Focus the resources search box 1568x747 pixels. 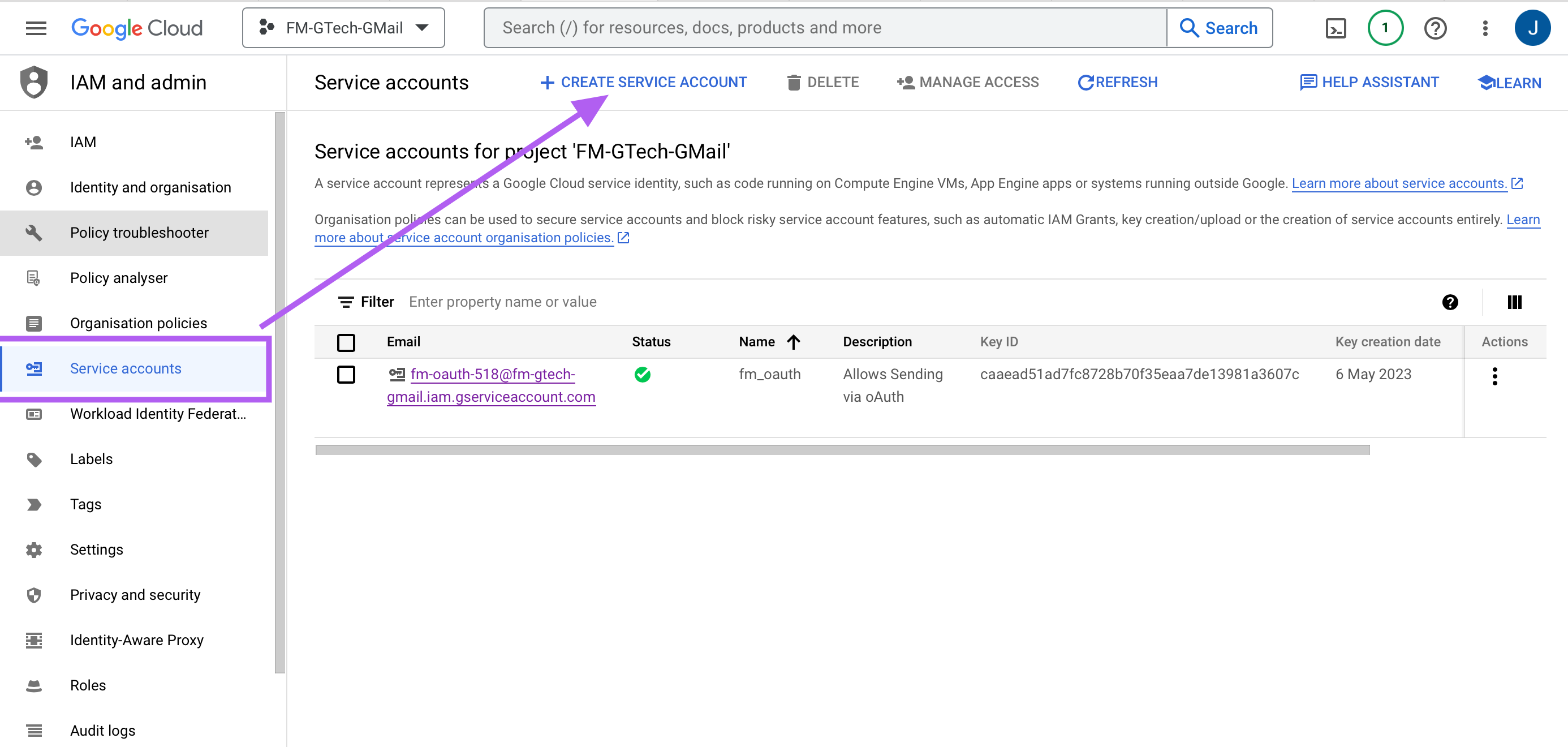click(825, 28)
